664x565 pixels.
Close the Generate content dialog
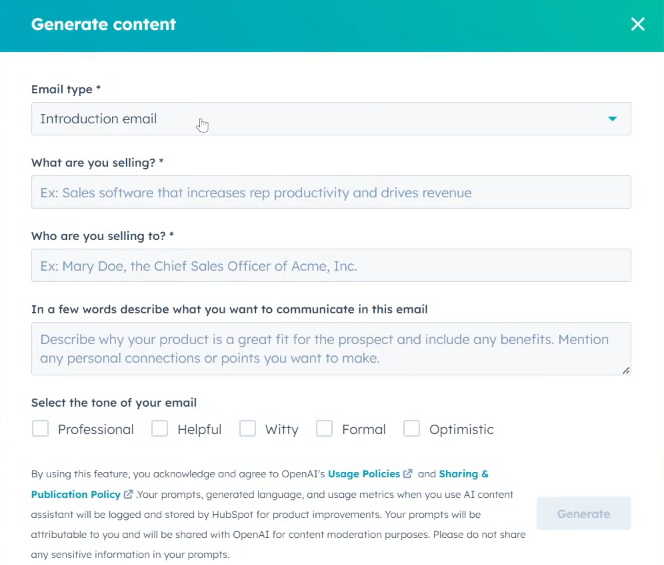[638, 24]
